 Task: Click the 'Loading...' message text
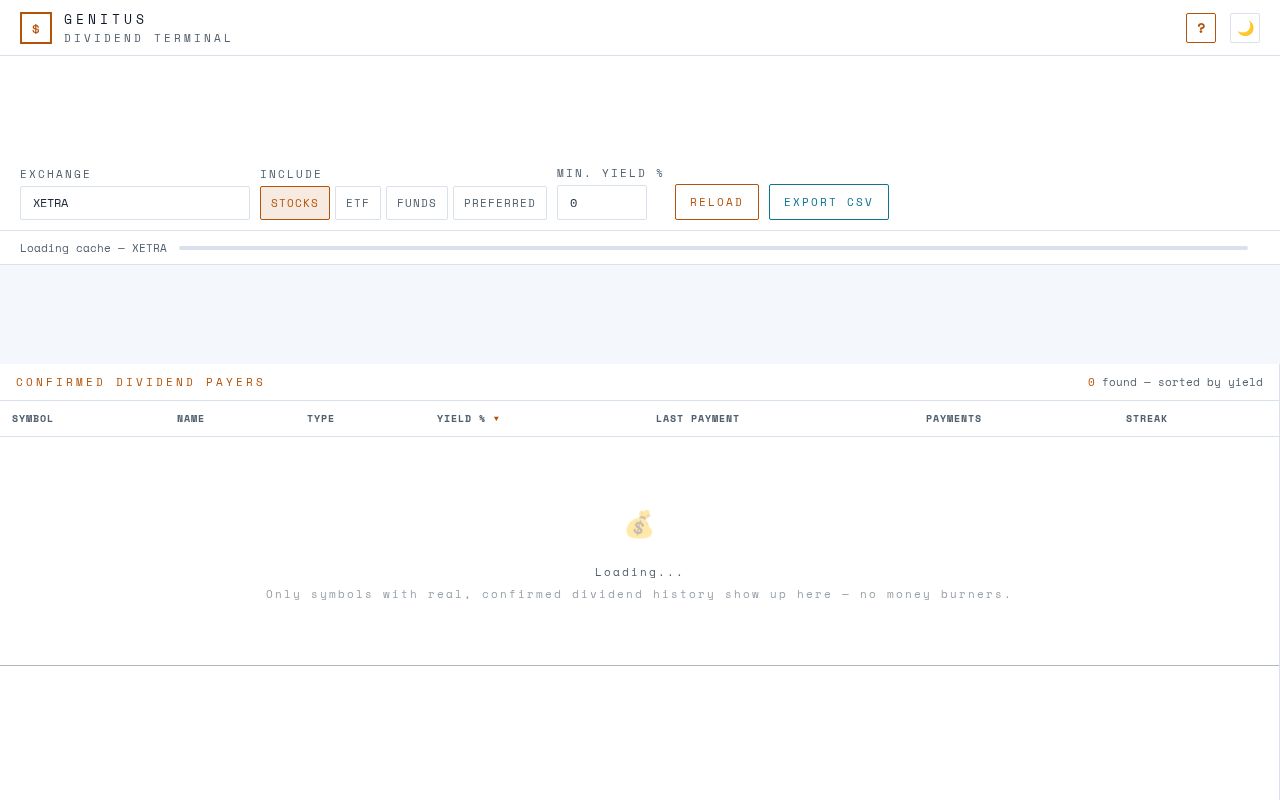(x=640, y=572)
